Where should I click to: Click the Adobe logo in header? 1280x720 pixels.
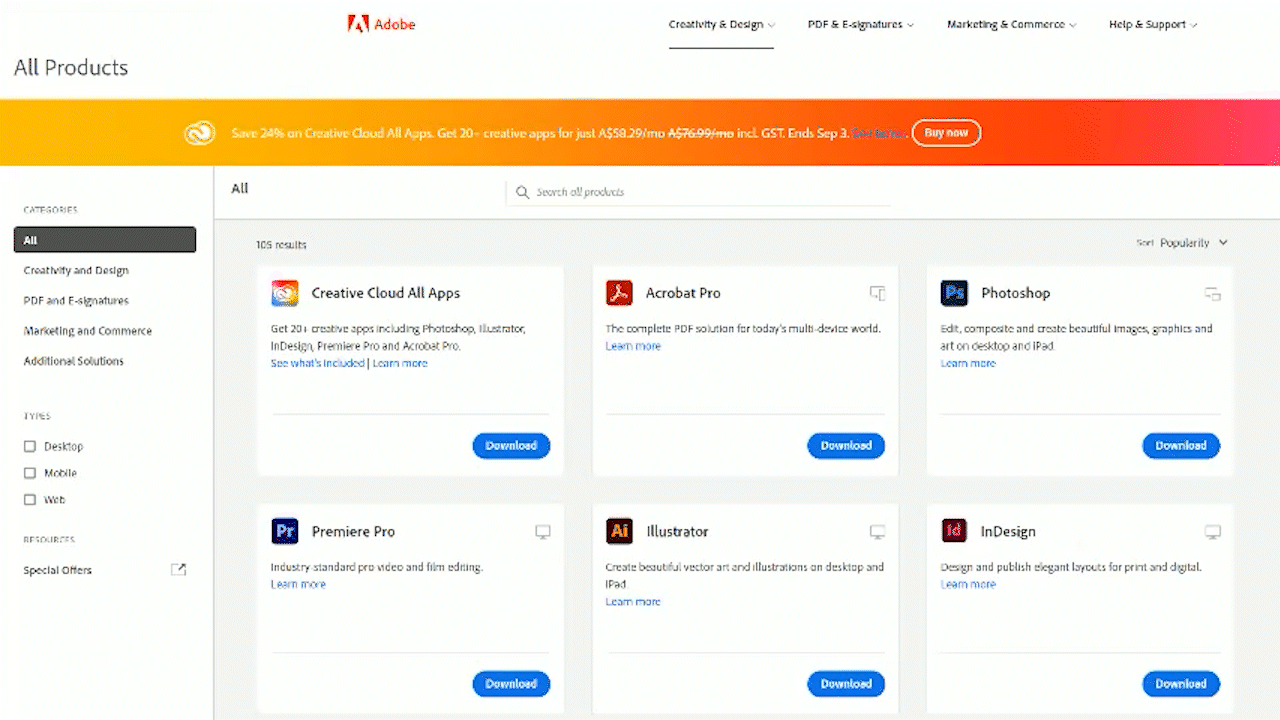point(381,24)
